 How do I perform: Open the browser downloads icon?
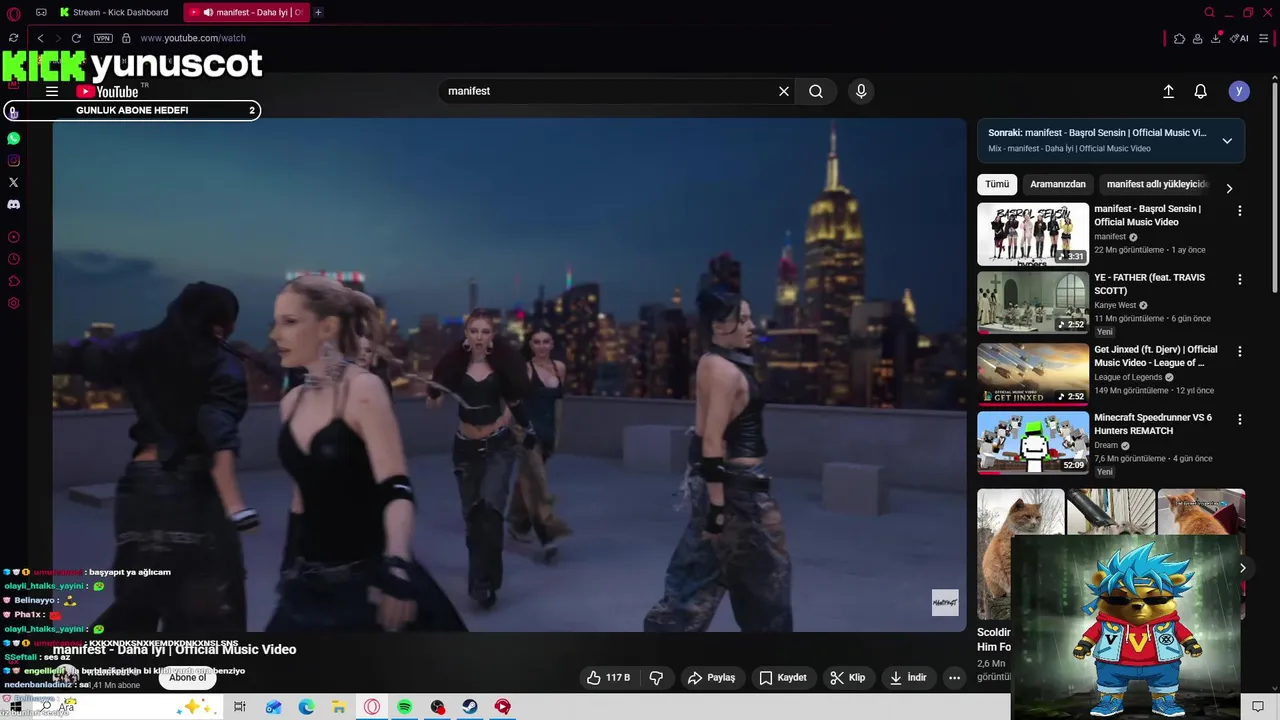click(1216, 38)
